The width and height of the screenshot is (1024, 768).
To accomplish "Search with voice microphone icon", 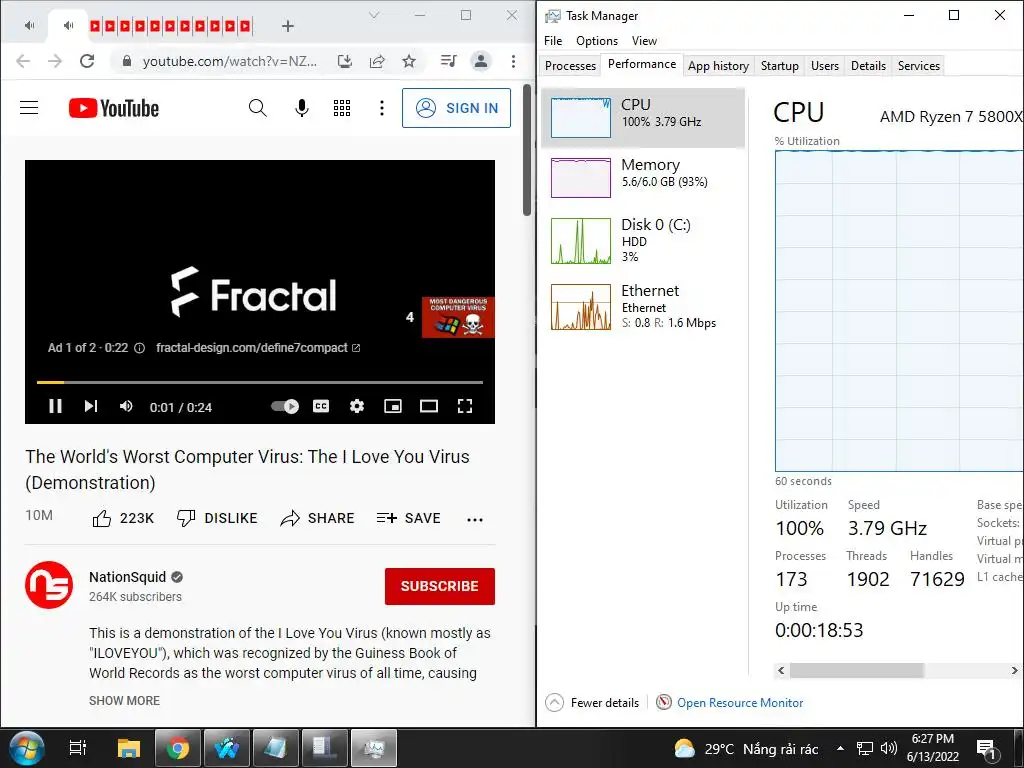I will click(302, 108).
